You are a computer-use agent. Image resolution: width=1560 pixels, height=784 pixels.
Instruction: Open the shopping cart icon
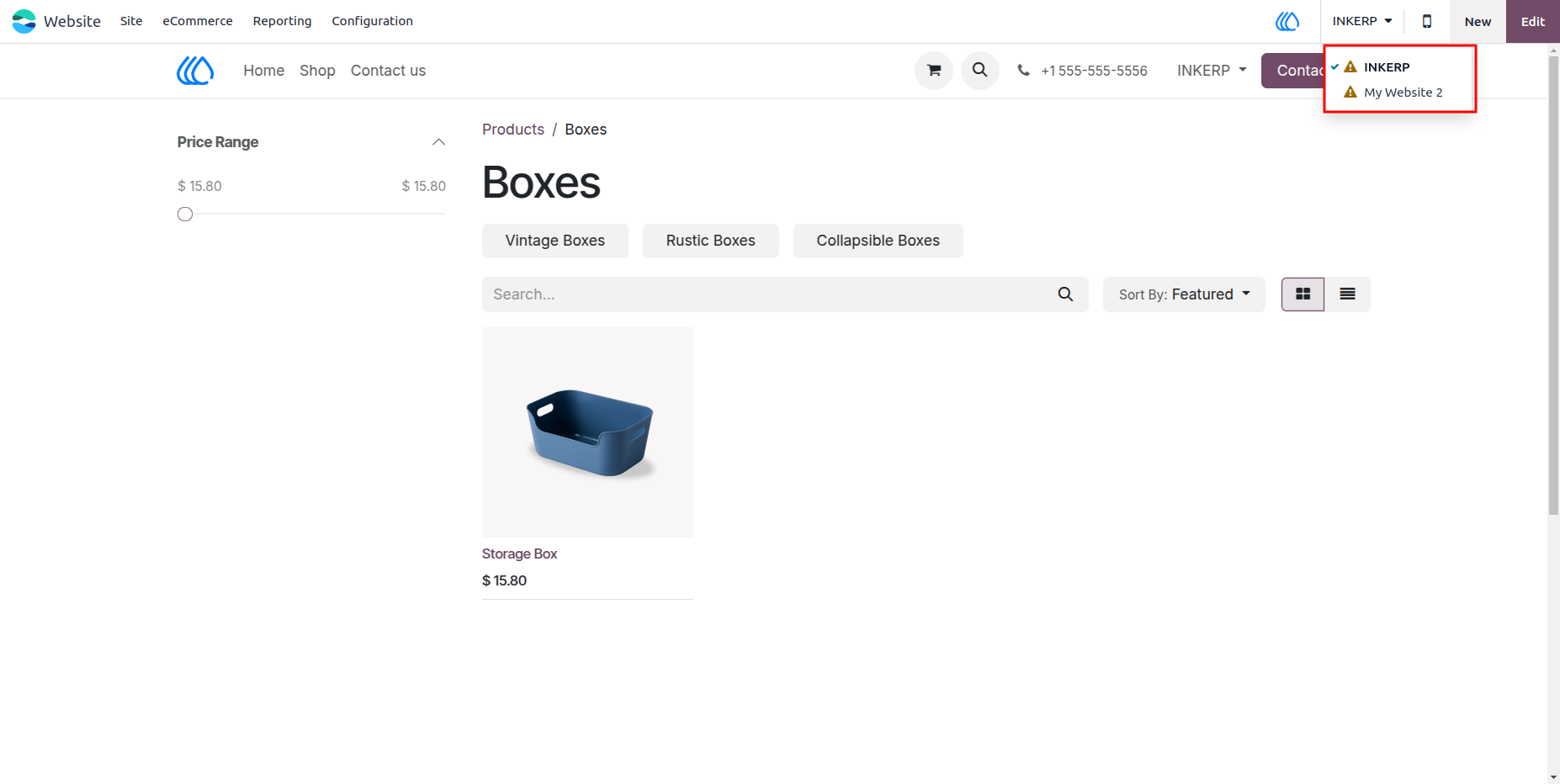pyautogui.click(x=934, y=71)
